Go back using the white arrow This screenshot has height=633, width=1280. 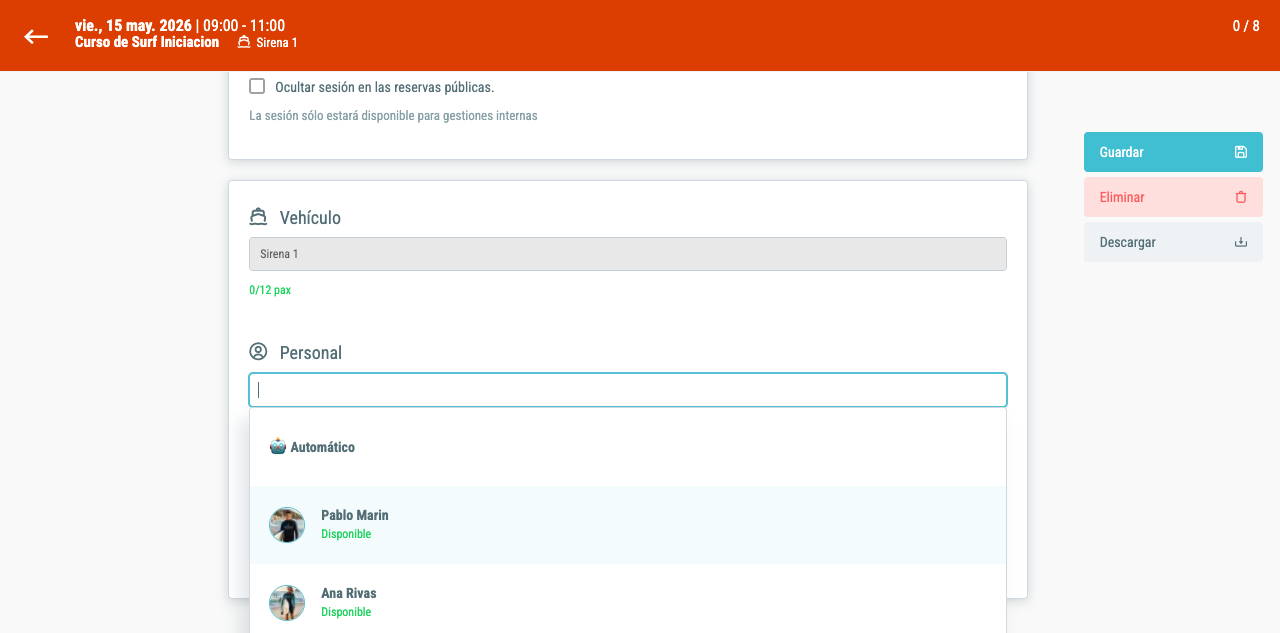click(x=36, y=36)
